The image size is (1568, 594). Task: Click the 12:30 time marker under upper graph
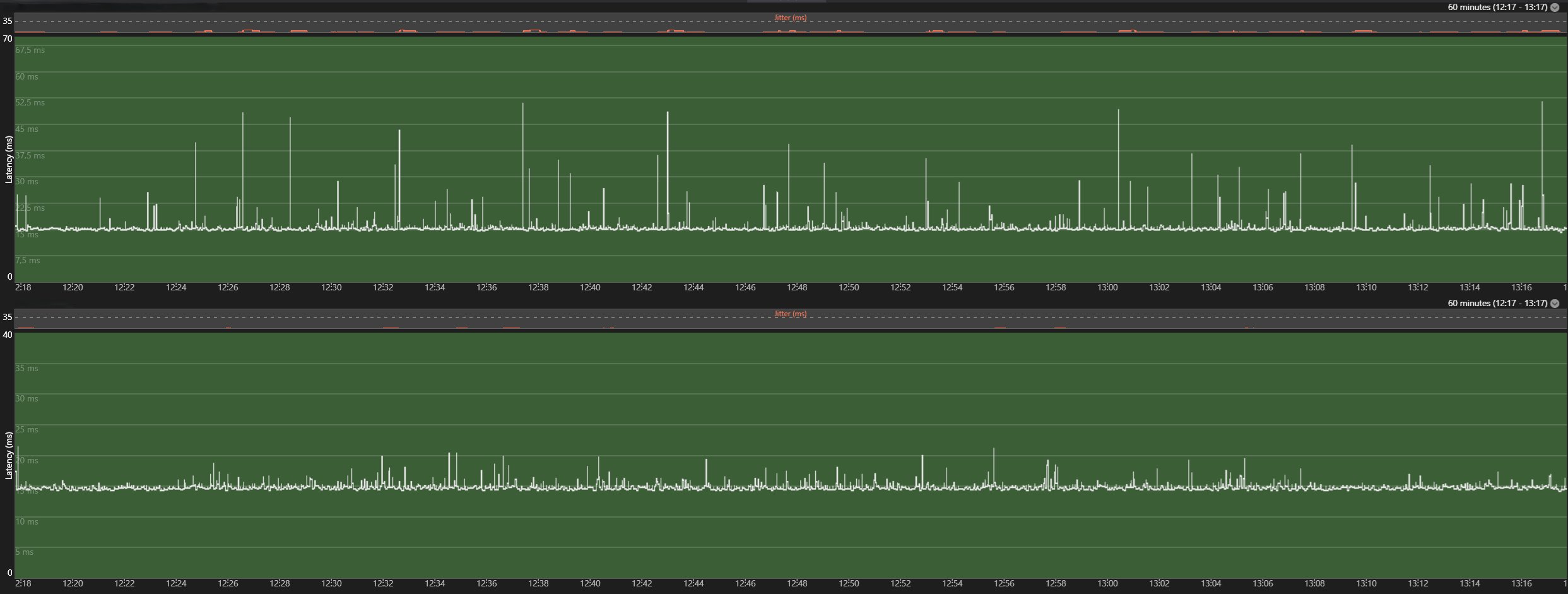(x=331, y=288)
